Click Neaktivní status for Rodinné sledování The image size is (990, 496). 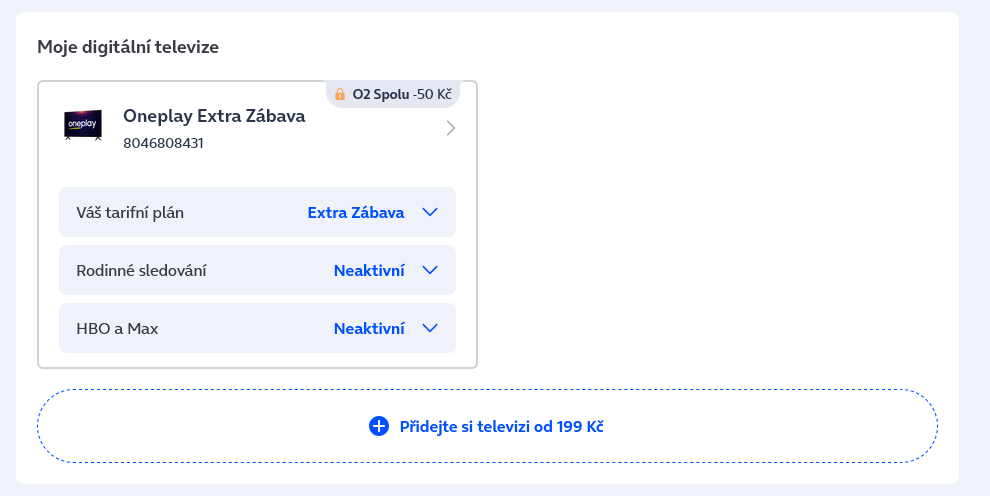[369, 270]
